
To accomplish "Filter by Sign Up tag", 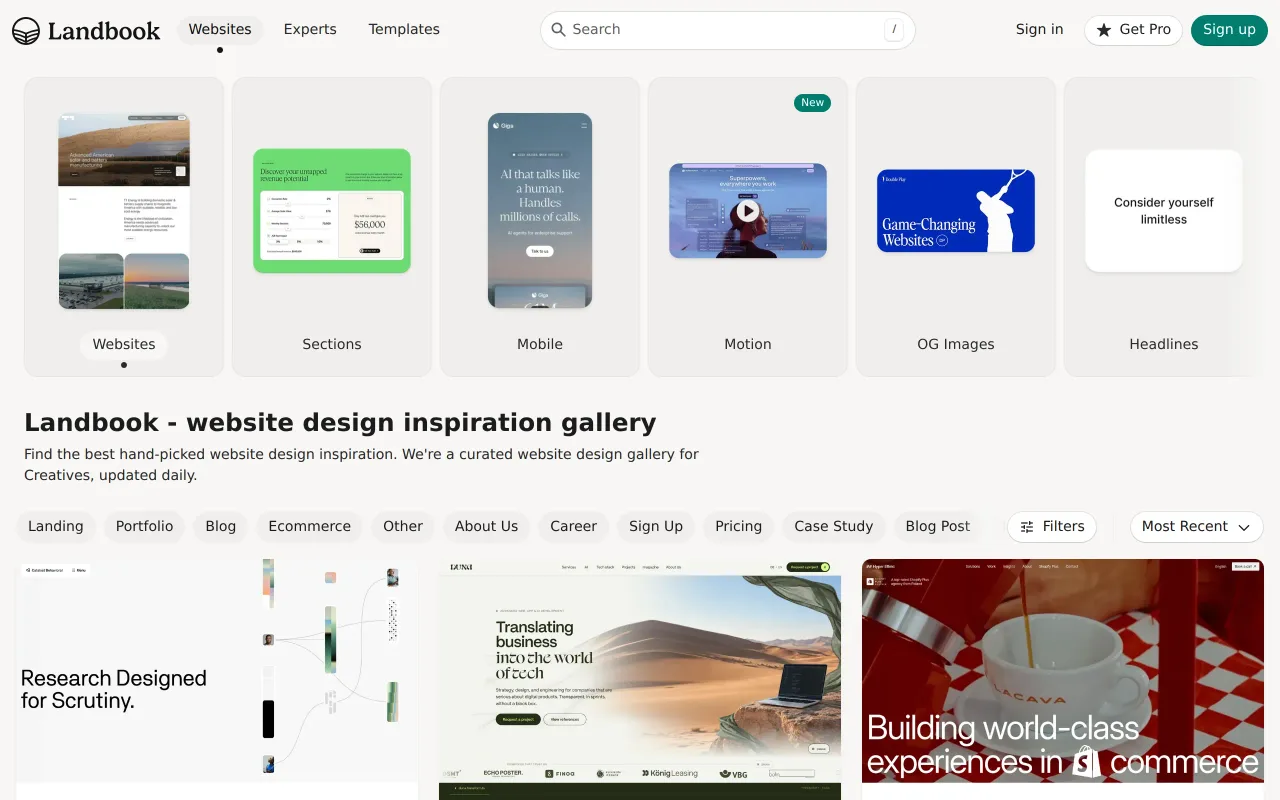I will (x=656, y=527).
